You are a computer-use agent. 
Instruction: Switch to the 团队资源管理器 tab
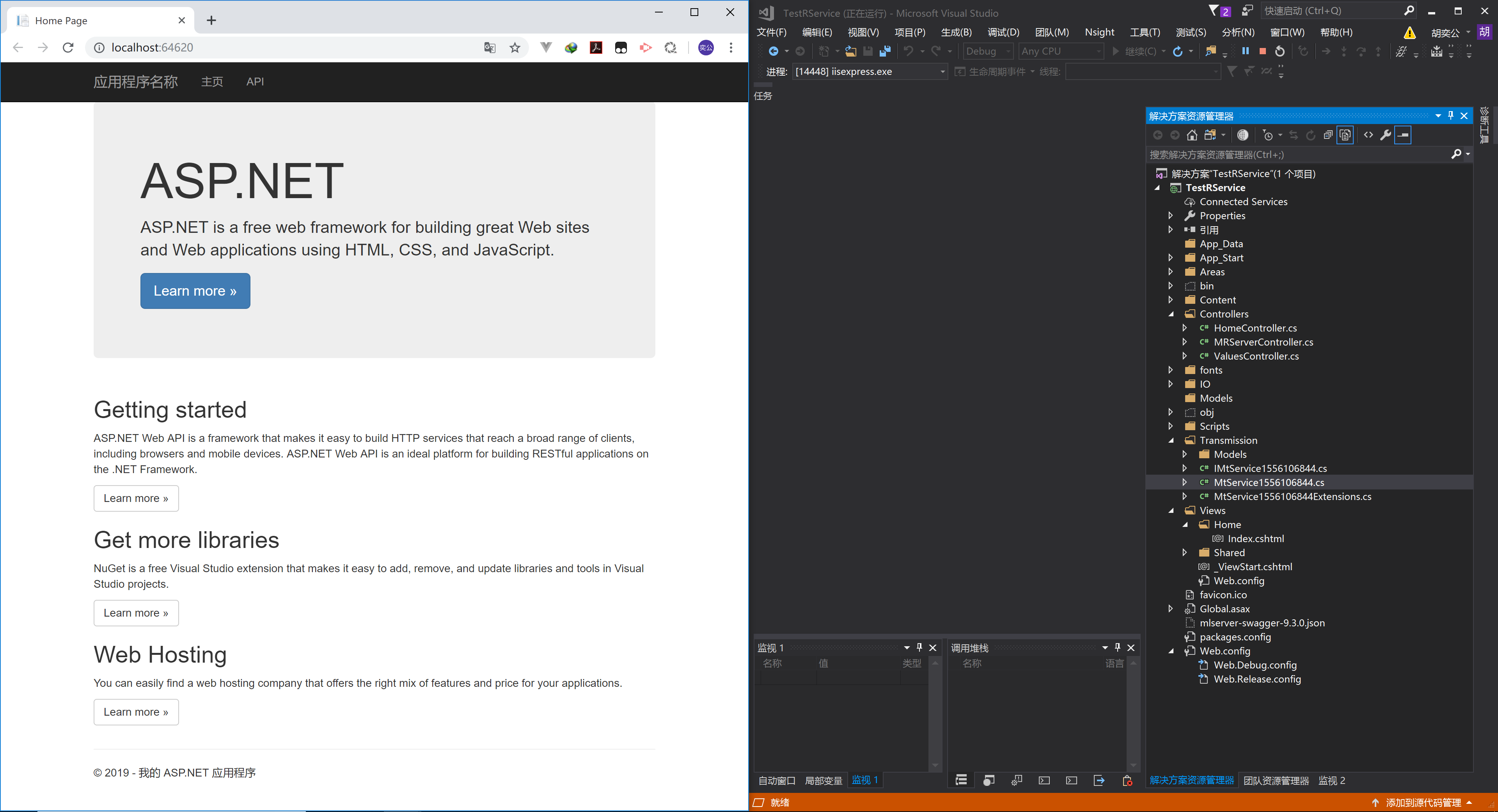pyautogui.click(x=1278, y=781)
